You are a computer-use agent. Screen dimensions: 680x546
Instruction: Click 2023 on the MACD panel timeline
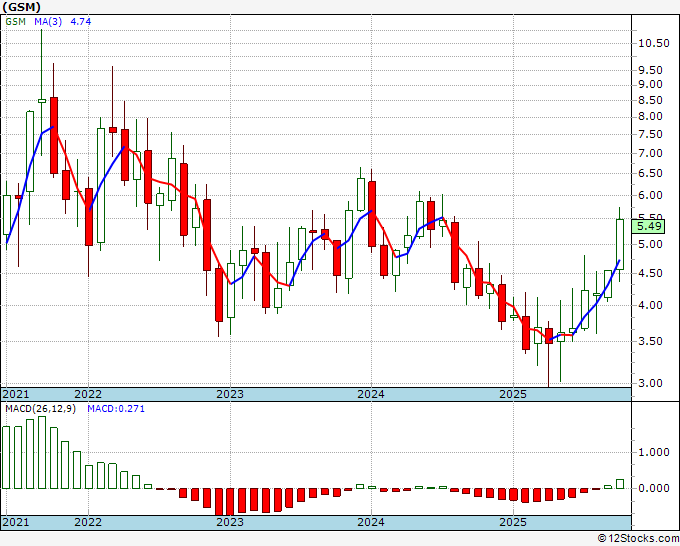pyautogui.click(x=230, y=522)
